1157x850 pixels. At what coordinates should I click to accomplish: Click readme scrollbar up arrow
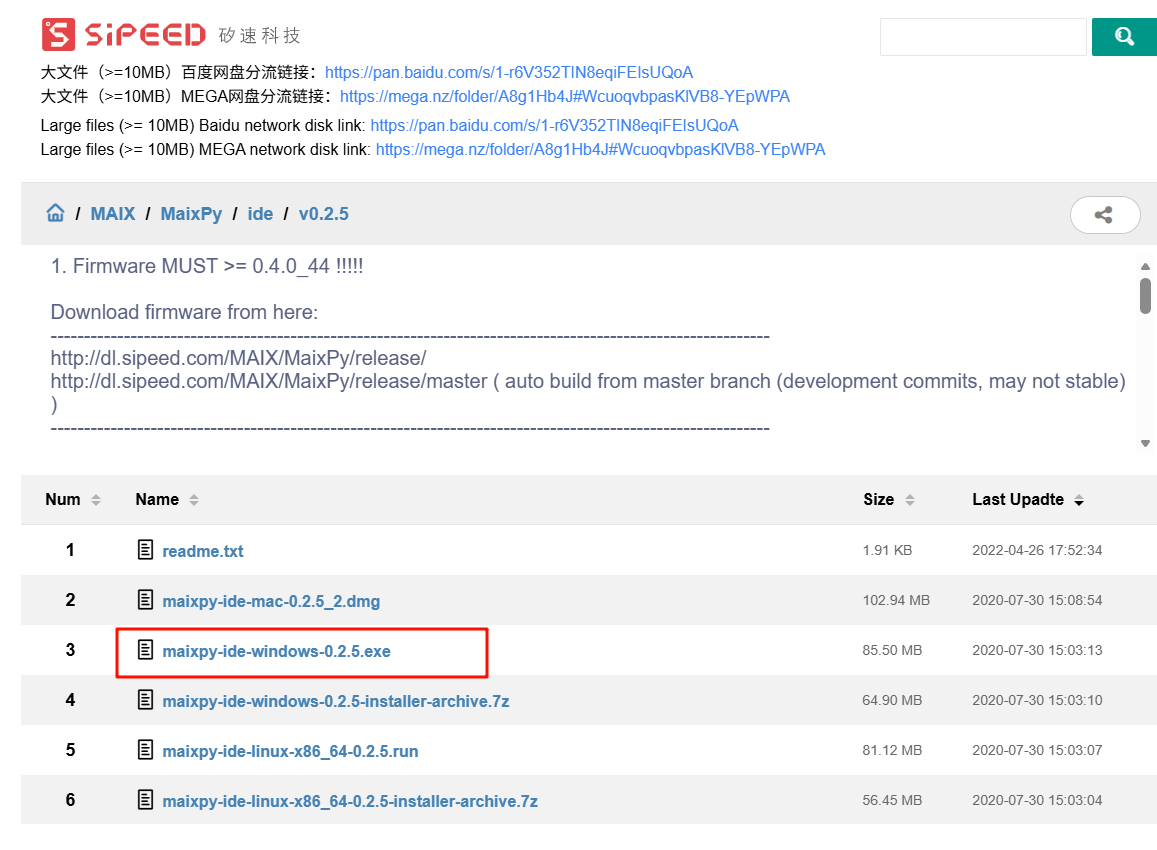(x=1145, y=266)
